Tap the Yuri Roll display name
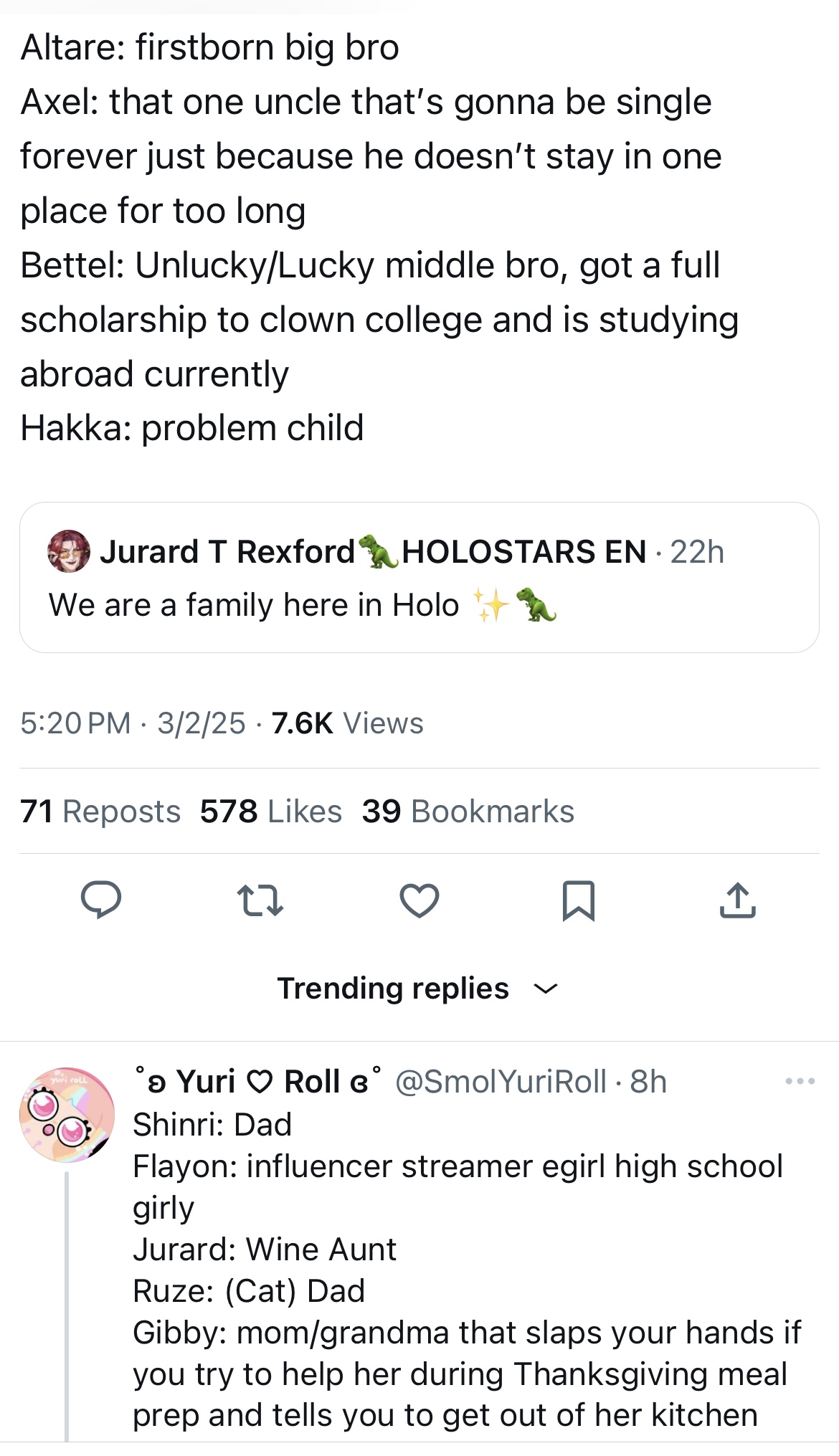The image size is (839, 1456). click(258, 1082)
